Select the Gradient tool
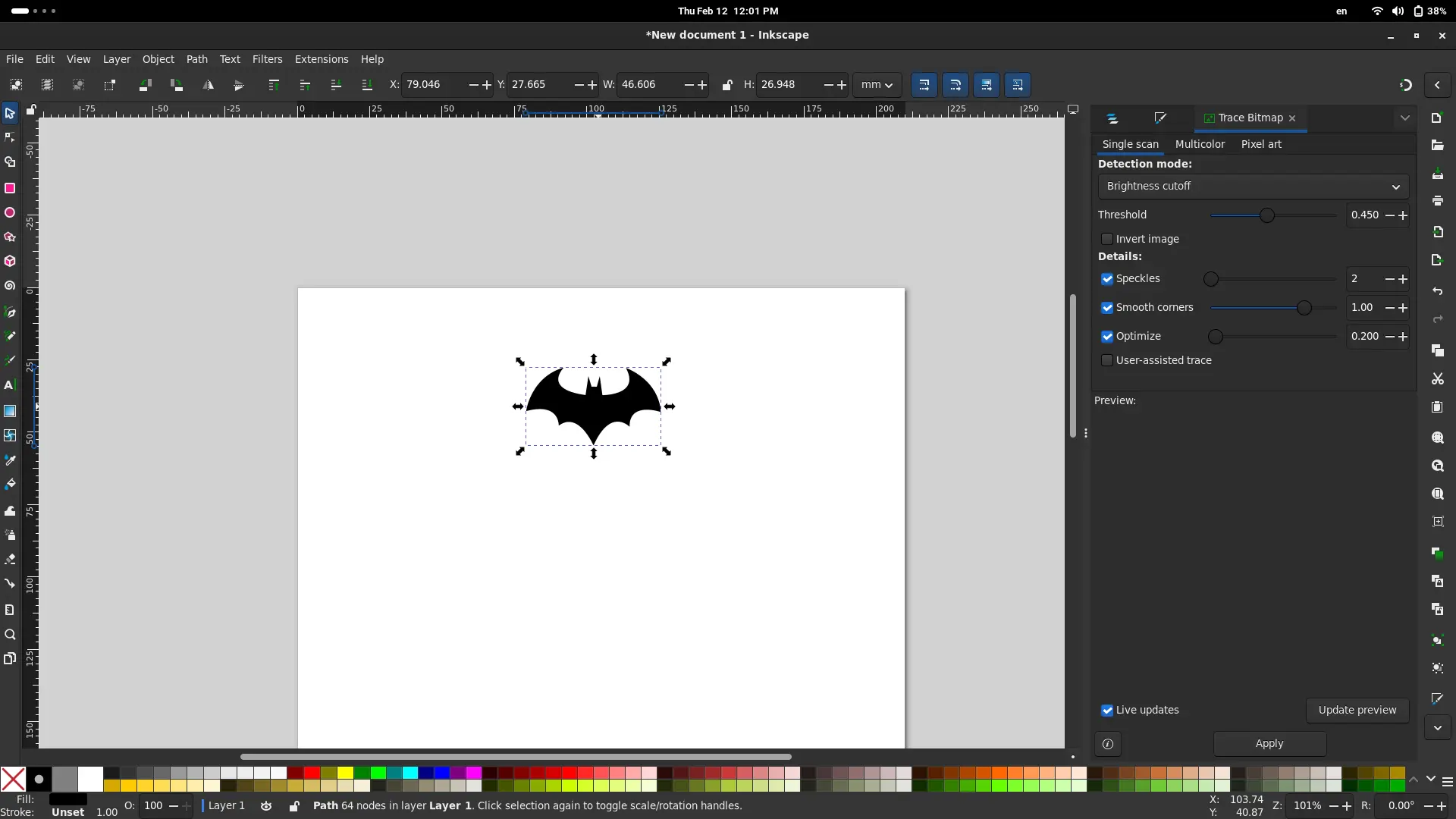This screenshot has height=819, width=1456. point(10,411)
